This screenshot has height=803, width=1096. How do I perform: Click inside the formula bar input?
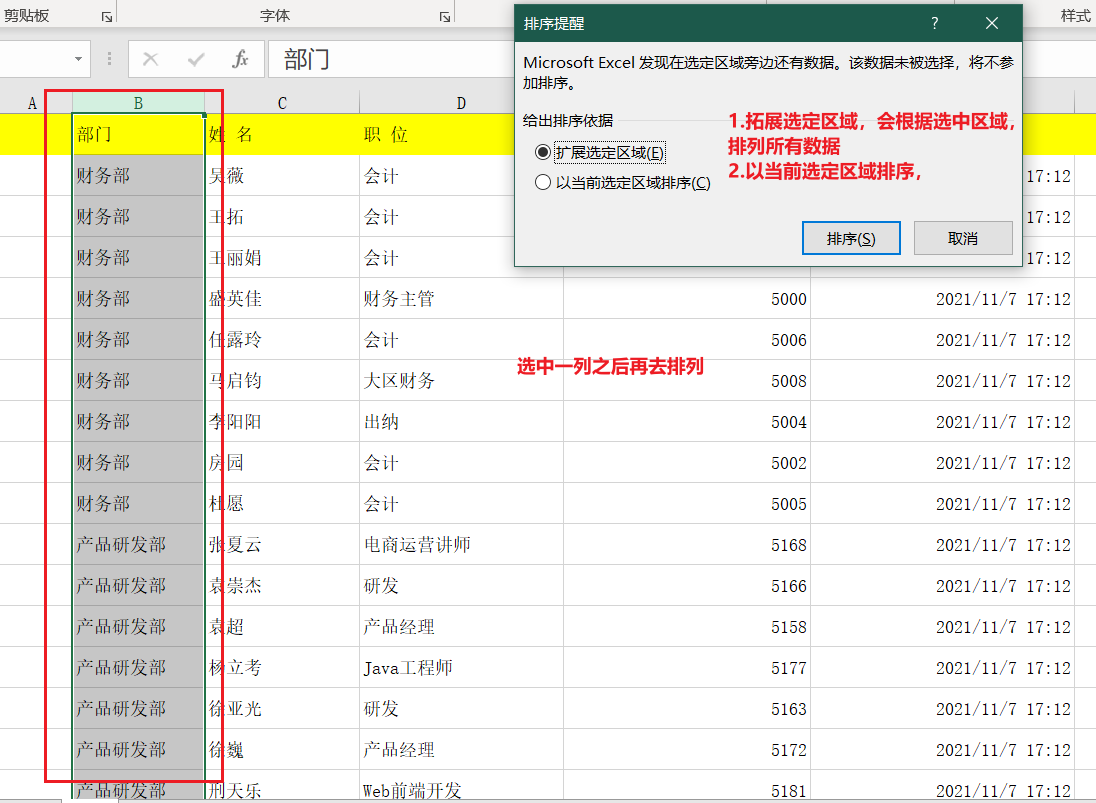391,59
